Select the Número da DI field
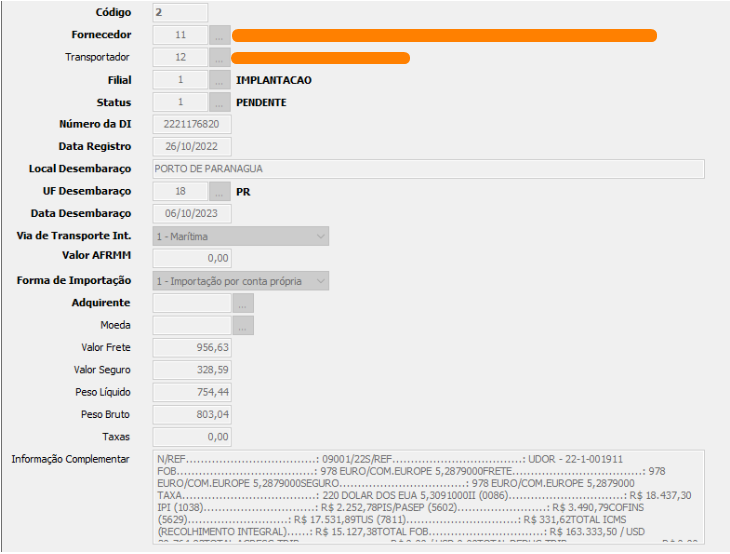Image resolution: width=730 pixels, height=554 pixels. coord(192,124)
